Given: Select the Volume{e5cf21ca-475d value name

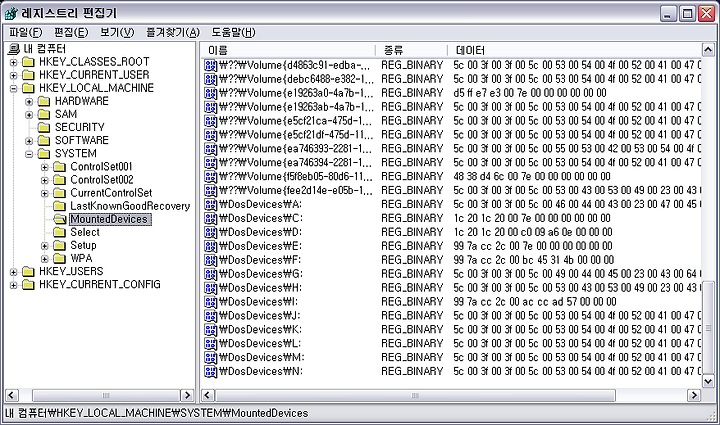Looking at the screenshot, I should coord(296,121).
